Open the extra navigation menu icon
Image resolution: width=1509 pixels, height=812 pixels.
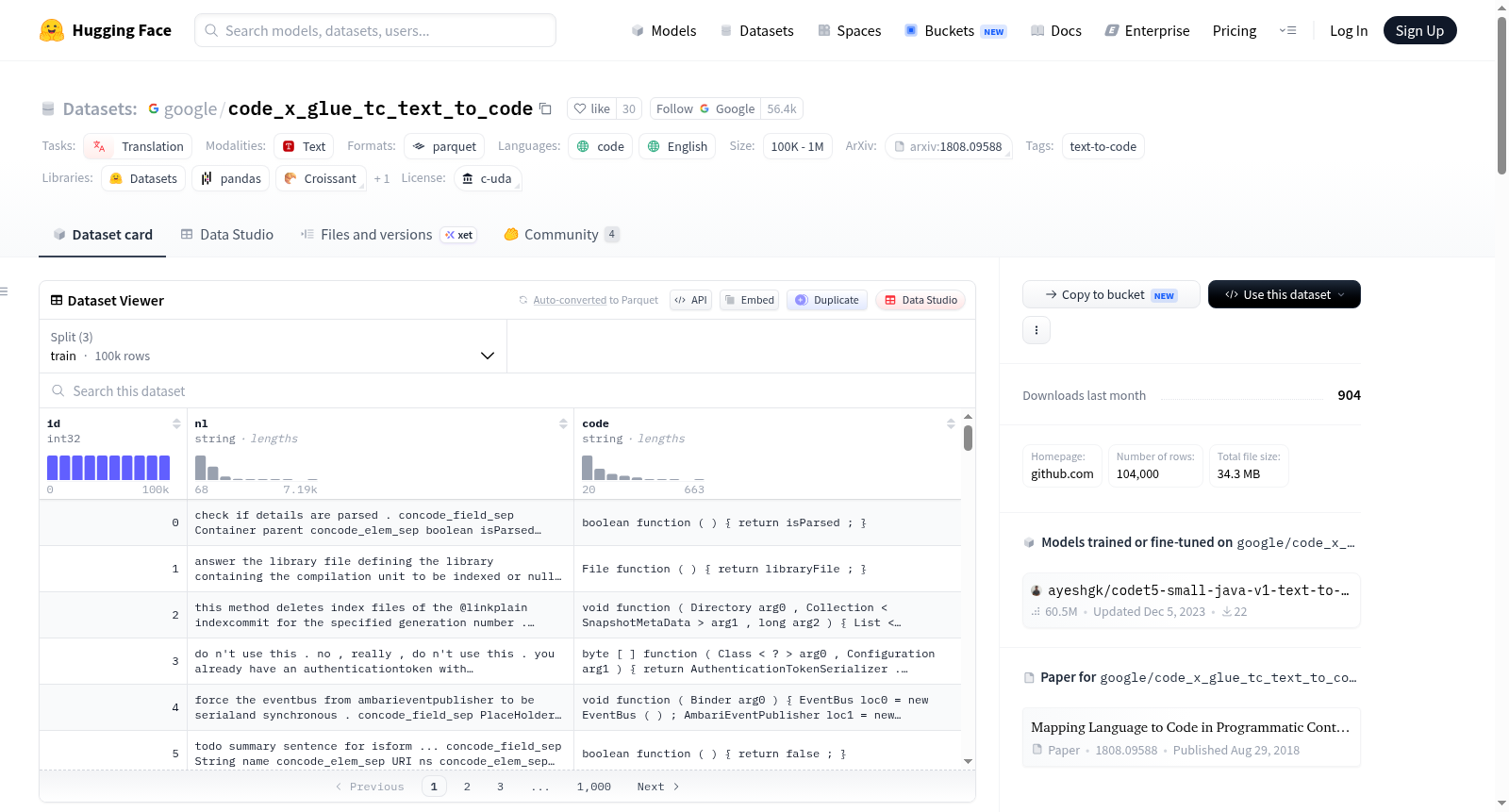click(x=1287, y=30)
